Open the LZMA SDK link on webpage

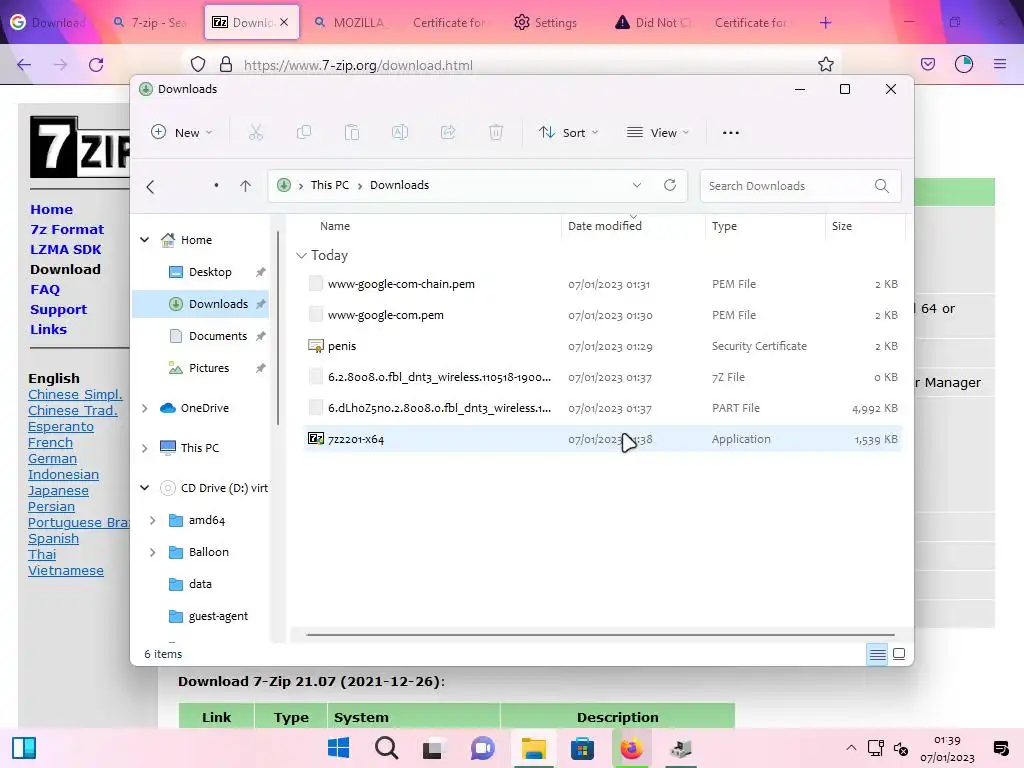(x=65, y=249)
